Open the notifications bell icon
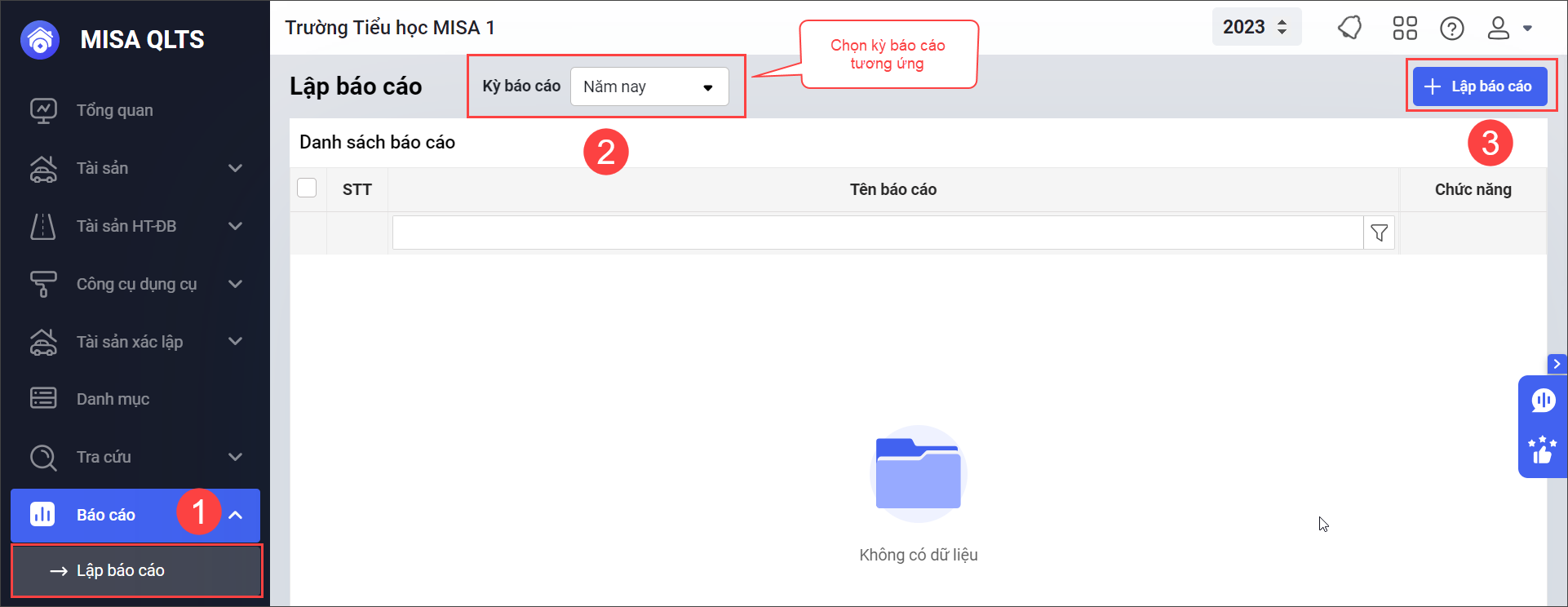This screenshot has height=607, width=1568. click(x=1350, y=29)
